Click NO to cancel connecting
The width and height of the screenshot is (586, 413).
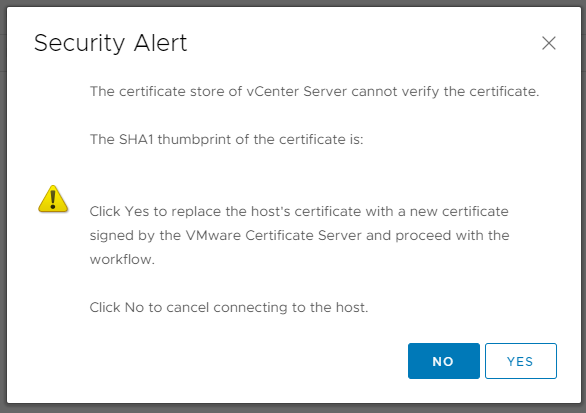(444, 361)
